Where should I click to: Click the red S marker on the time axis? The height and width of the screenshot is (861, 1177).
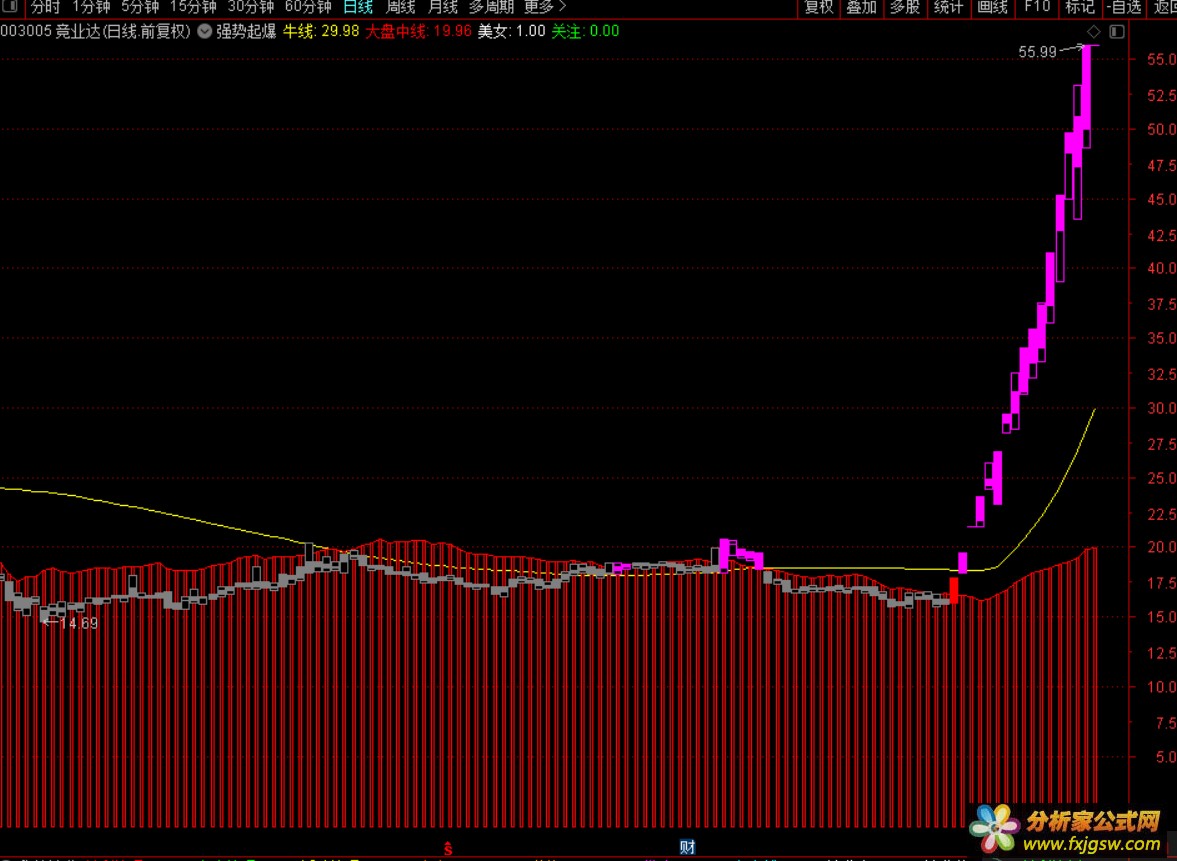point(448,849)
